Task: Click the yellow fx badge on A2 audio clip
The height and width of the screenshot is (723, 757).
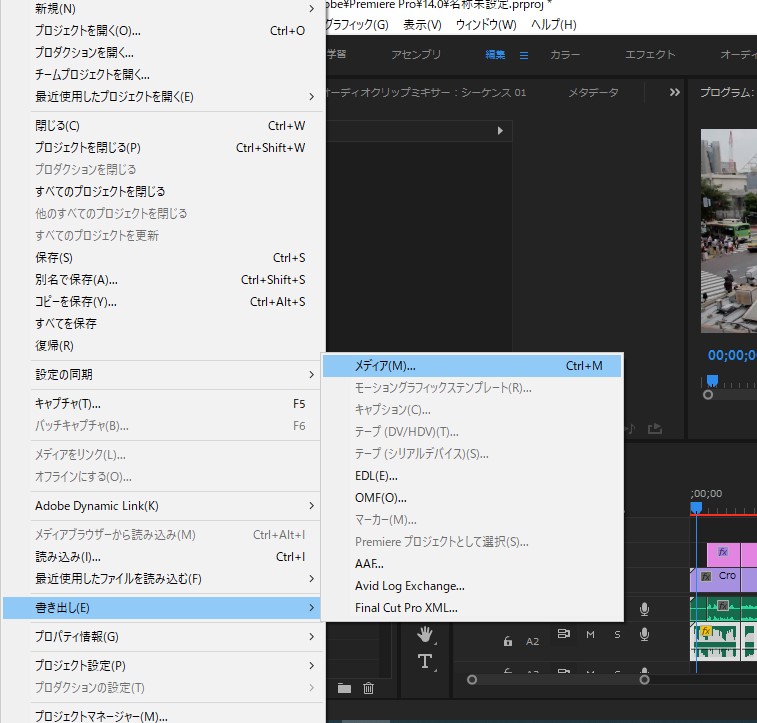Action: 706,630
